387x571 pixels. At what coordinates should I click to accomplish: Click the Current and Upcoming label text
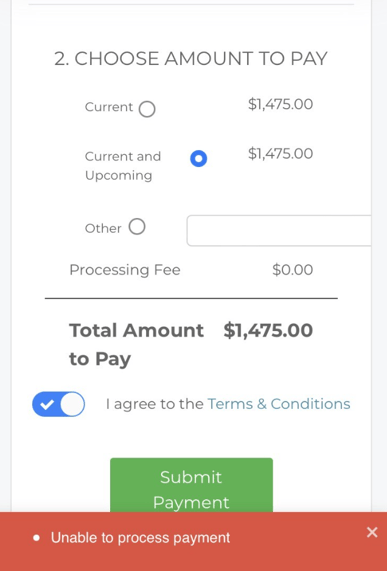point(123,166)
